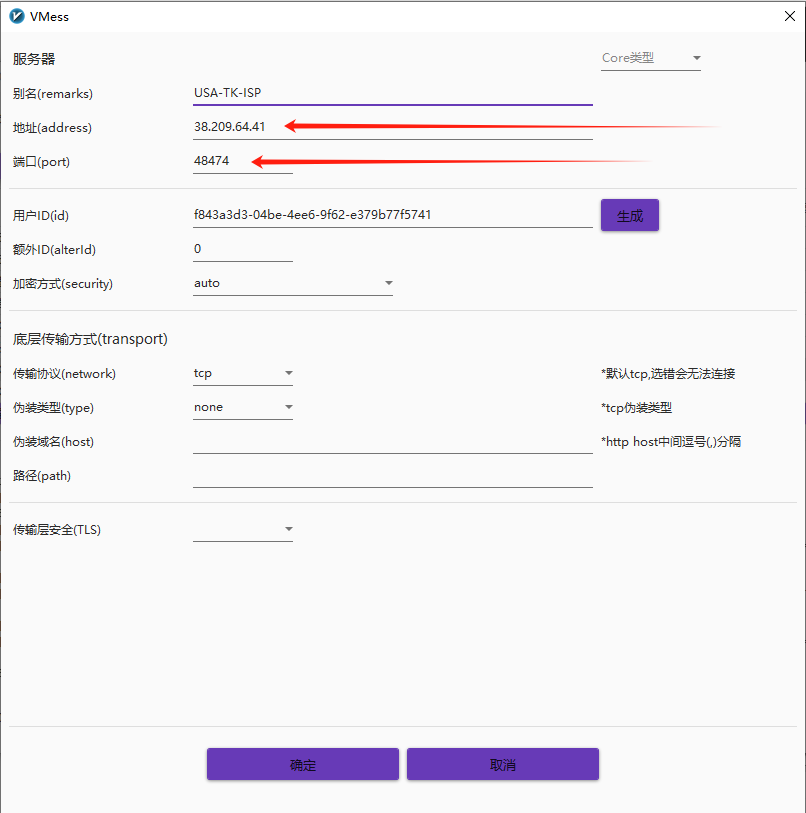Open the Core类型 dropdown
The width and height of the screenshot is (806, 813).
point(650,58)
